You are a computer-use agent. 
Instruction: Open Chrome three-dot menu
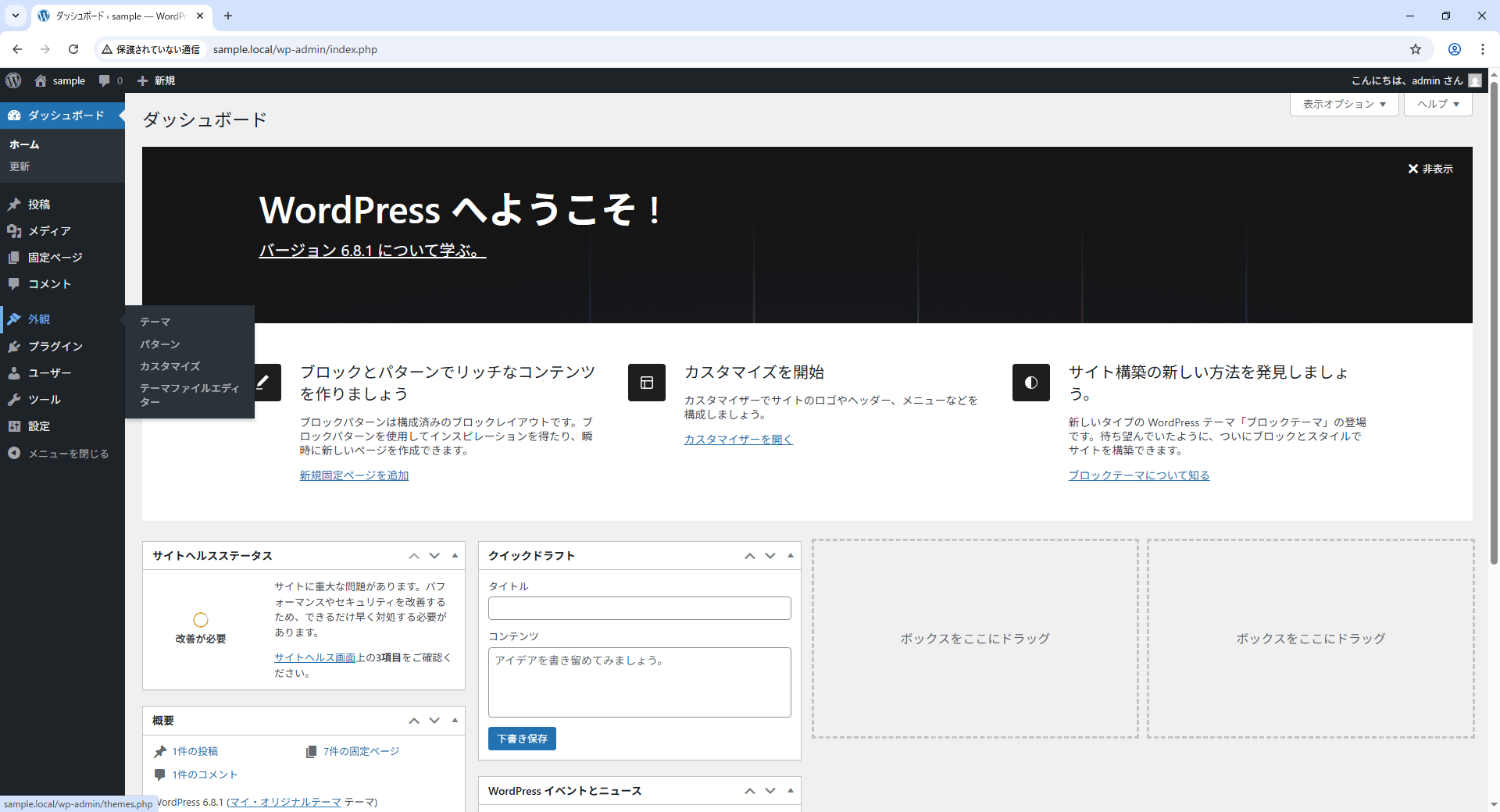tap(1483, 49)
